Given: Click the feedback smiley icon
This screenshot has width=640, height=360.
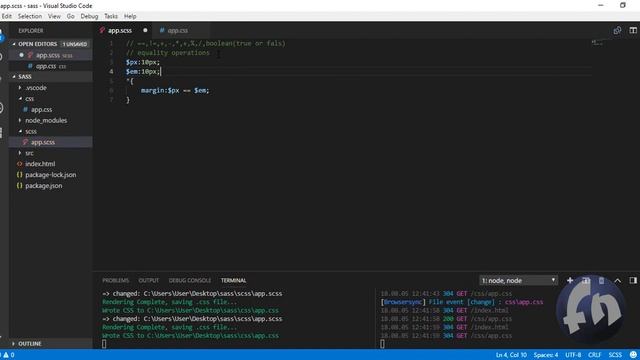Looking at the screenshot, I should [633, 355].
